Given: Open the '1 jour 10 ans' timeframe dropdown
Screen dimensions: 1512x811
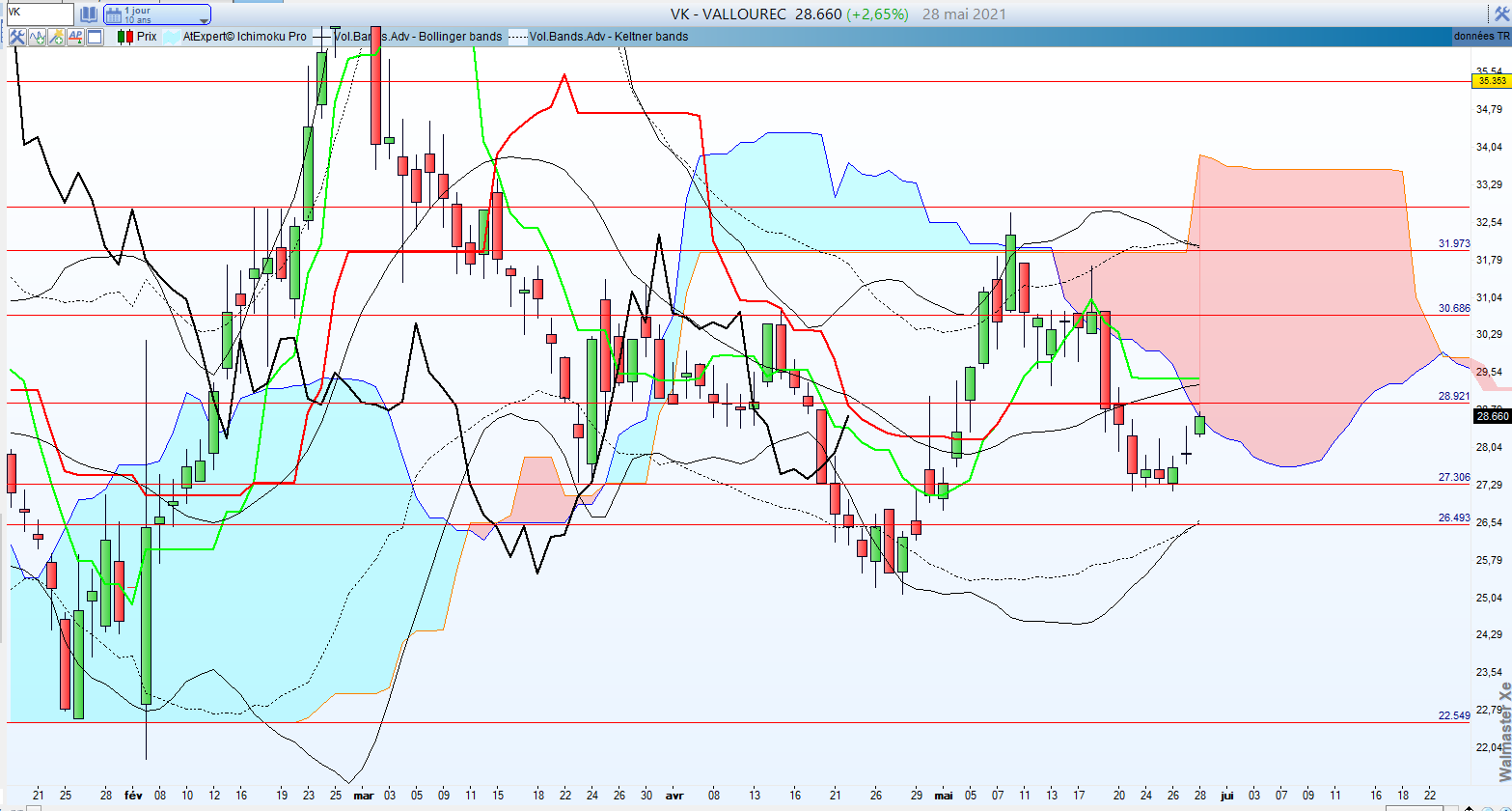Looking at the screenshot, I should (x=156, y=14).
